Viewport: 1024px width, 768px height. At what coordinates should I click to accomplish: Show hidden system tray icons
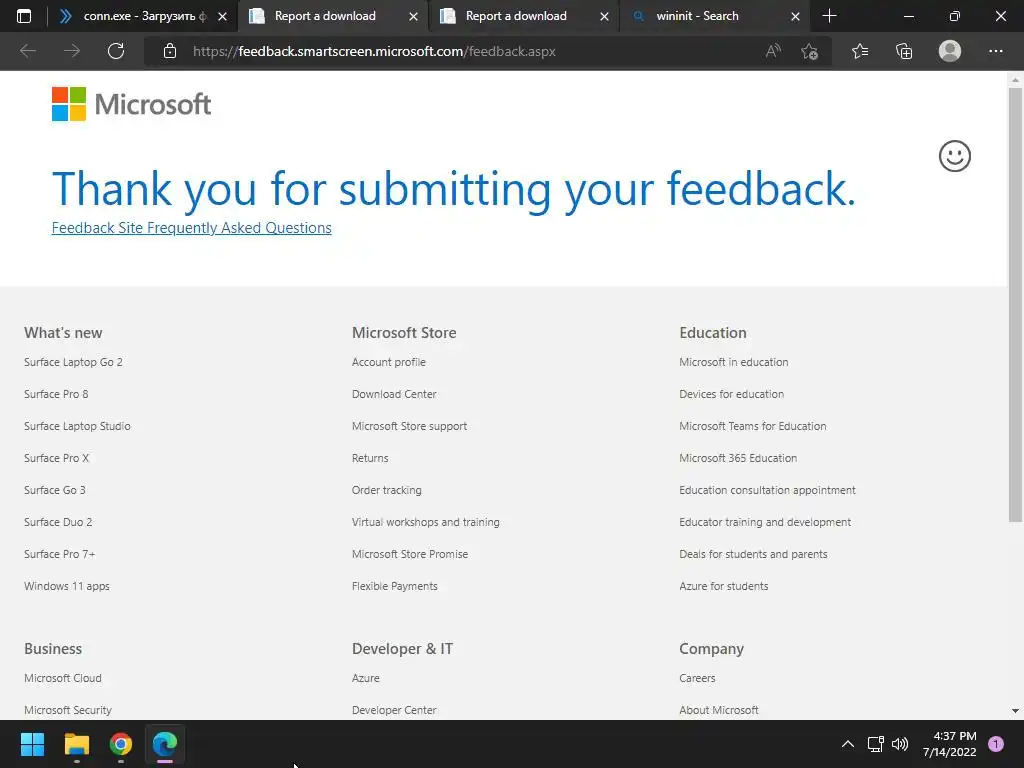[x=848, y=744]
